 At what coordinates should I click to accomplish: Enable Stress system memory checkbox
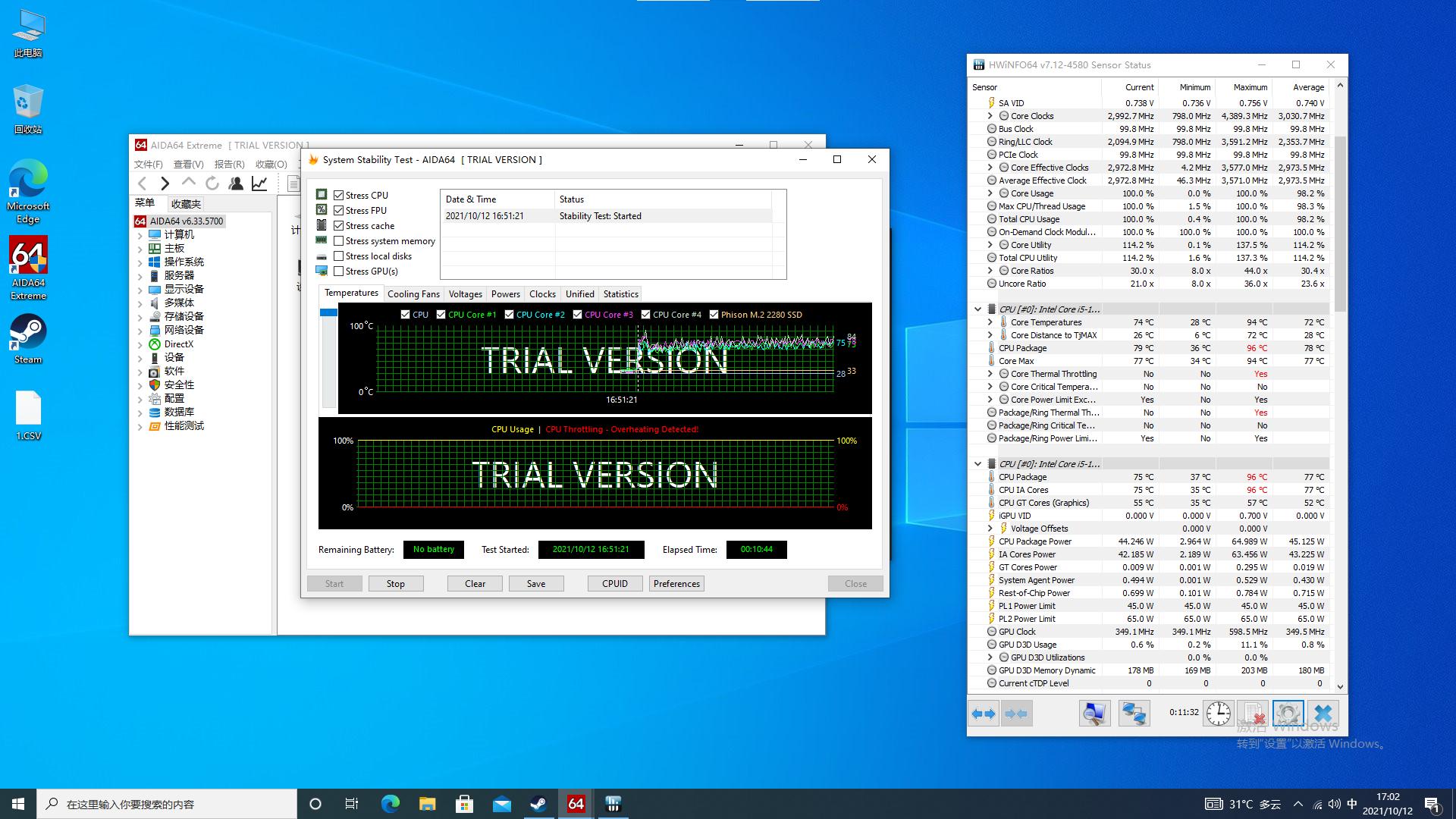tap(339, 241)
